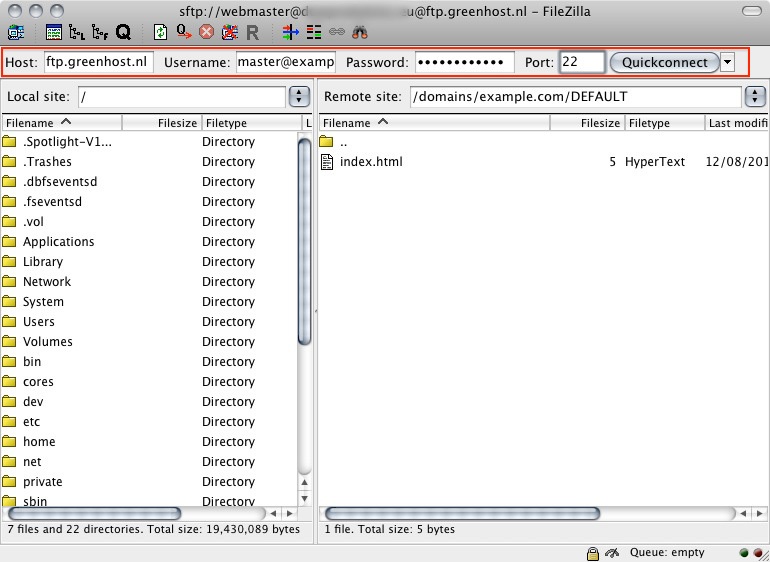Click the lock encryption status icon

(593, 554)
